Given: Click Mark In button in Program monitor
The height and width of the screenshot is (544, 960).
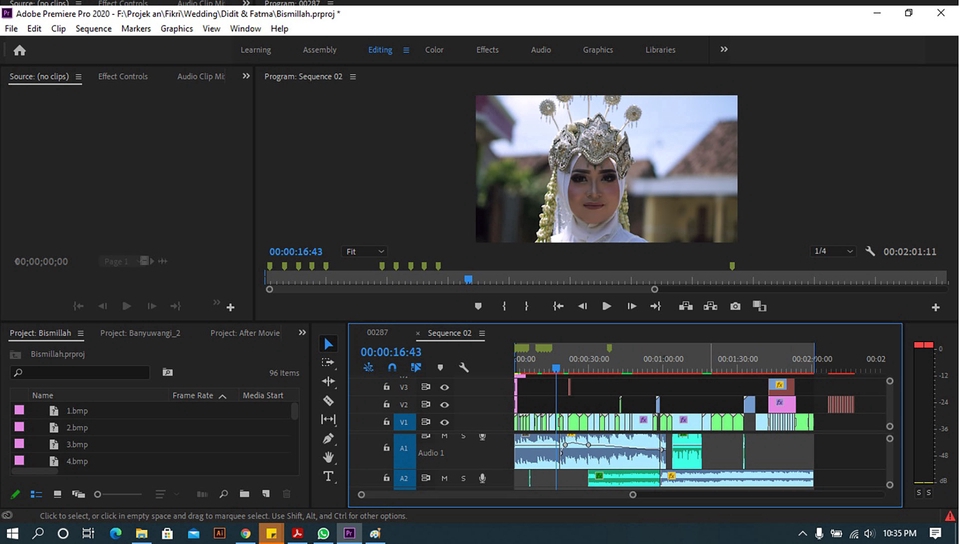Looking at the screenshot, I should [504, 306].
